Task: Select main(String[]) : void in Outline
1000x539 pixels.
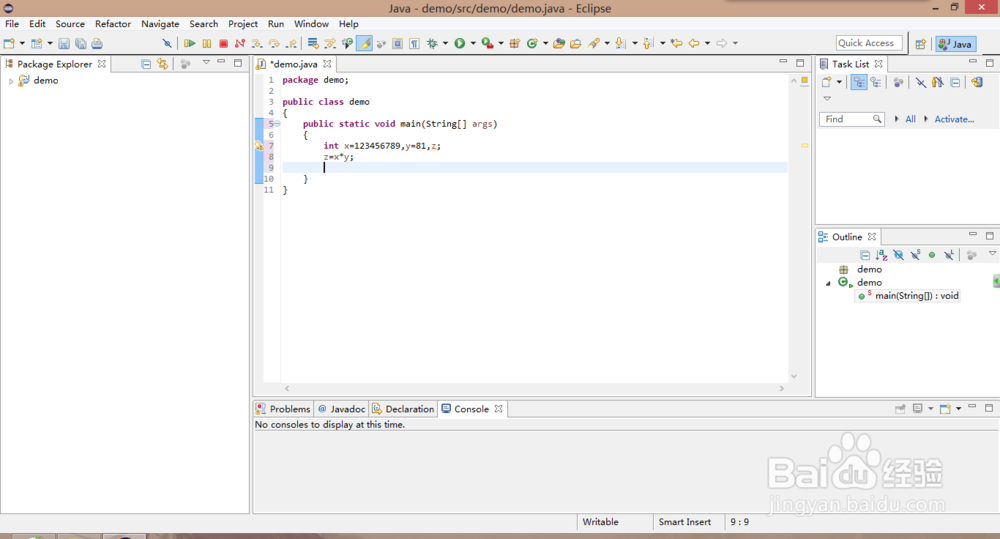Action: point(908,296)
